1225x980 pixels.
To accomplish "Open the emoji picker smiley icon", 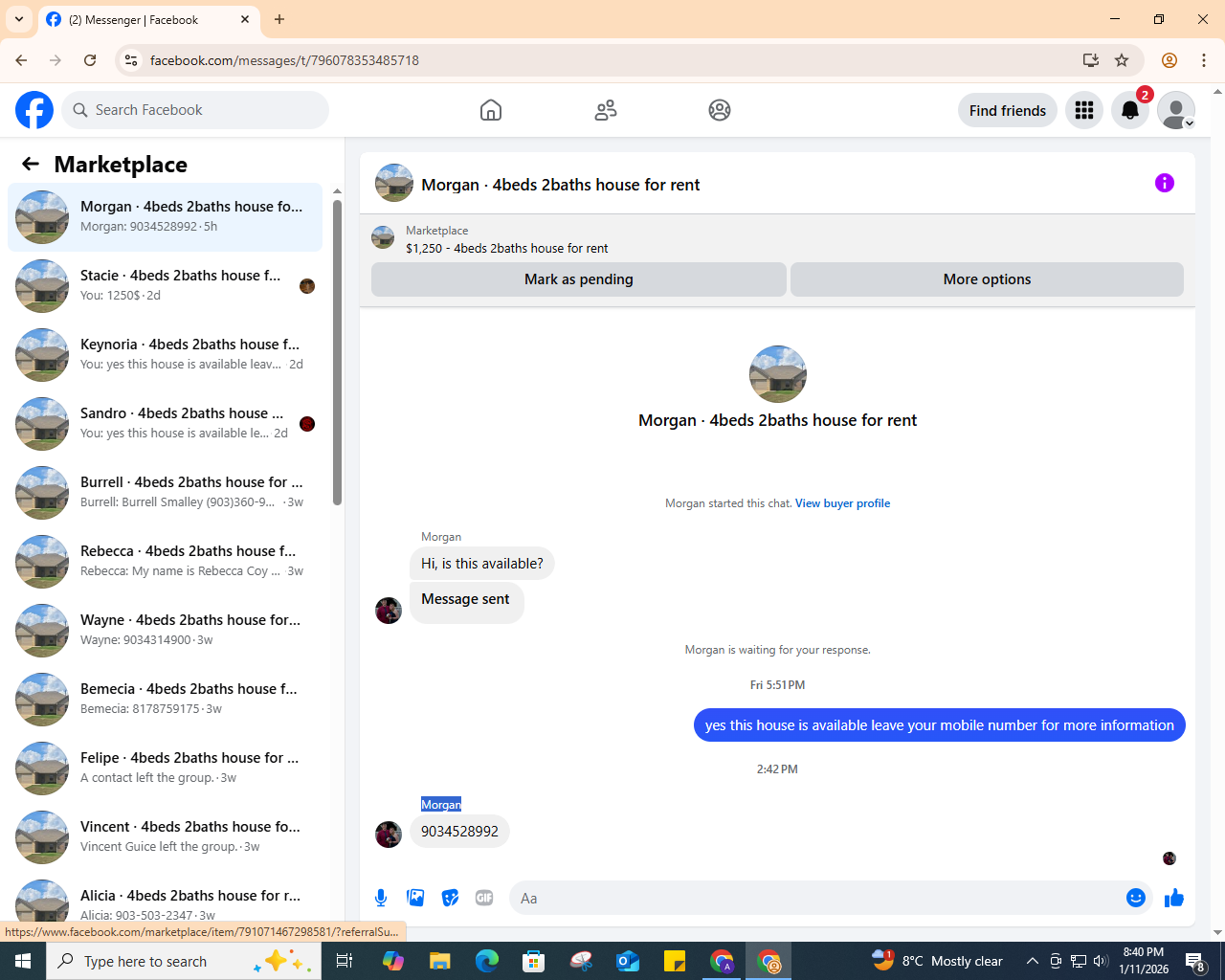I will pyautogui.click(x=1136, y=898).
